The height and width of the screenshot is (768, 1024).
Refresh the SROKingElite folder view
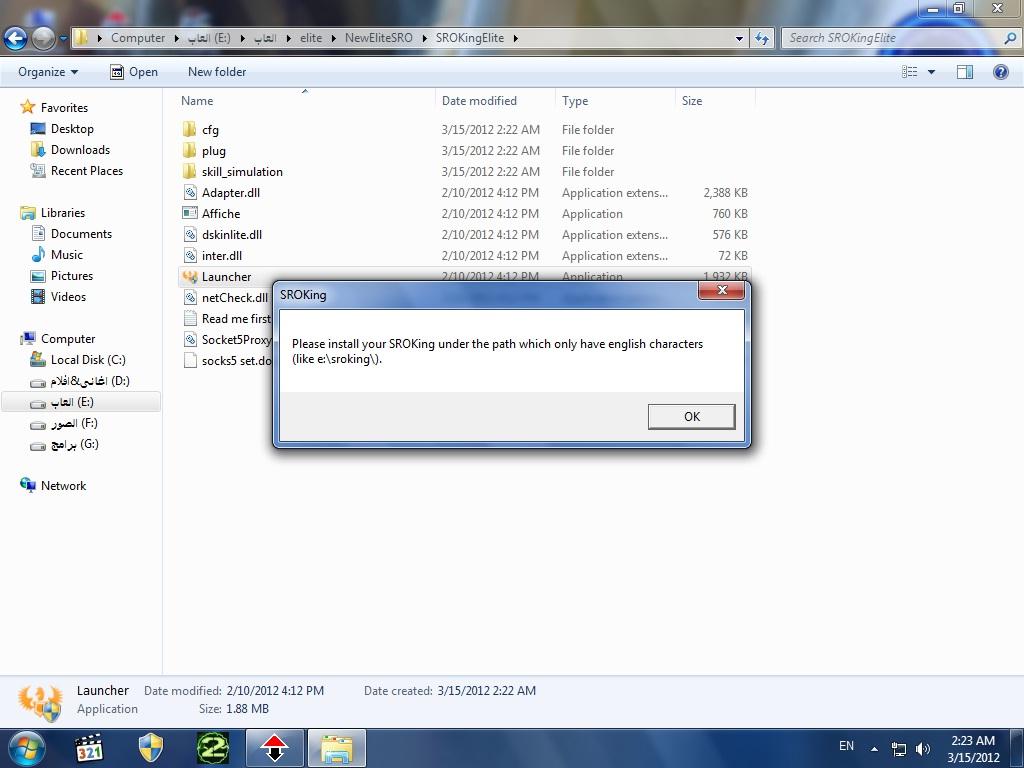(x=761, y=39)
